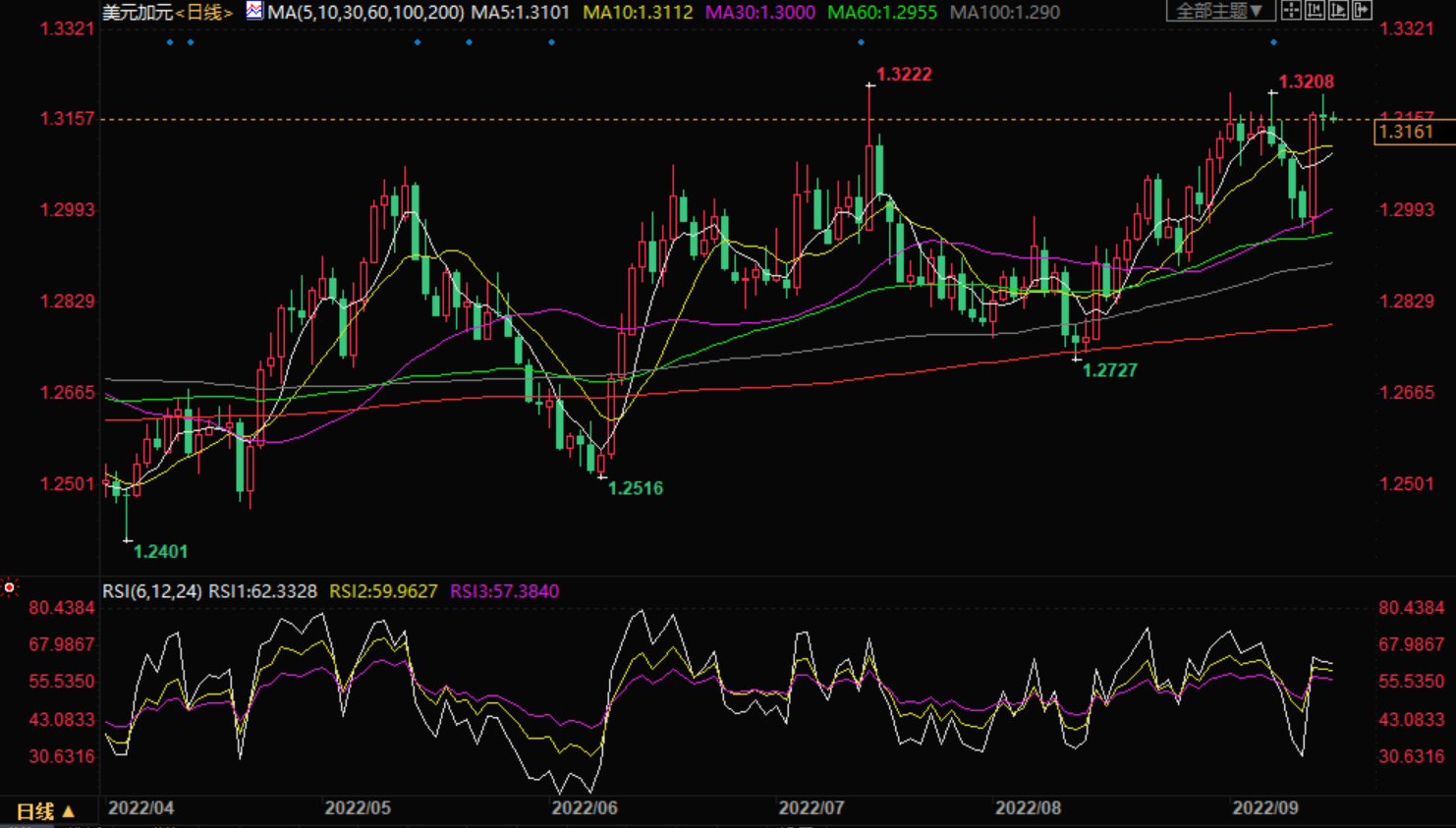Click the MA60:1.2955 green legend value
Screen dimensions: 1456x828
pyautogui.click(x=881, y=13)
